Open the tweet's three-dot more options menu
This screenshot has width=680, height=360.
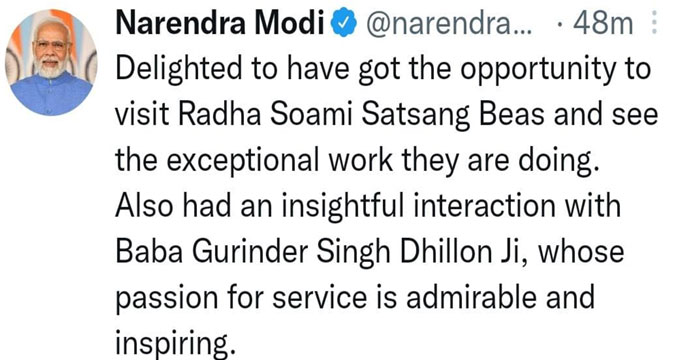[655, 23]
